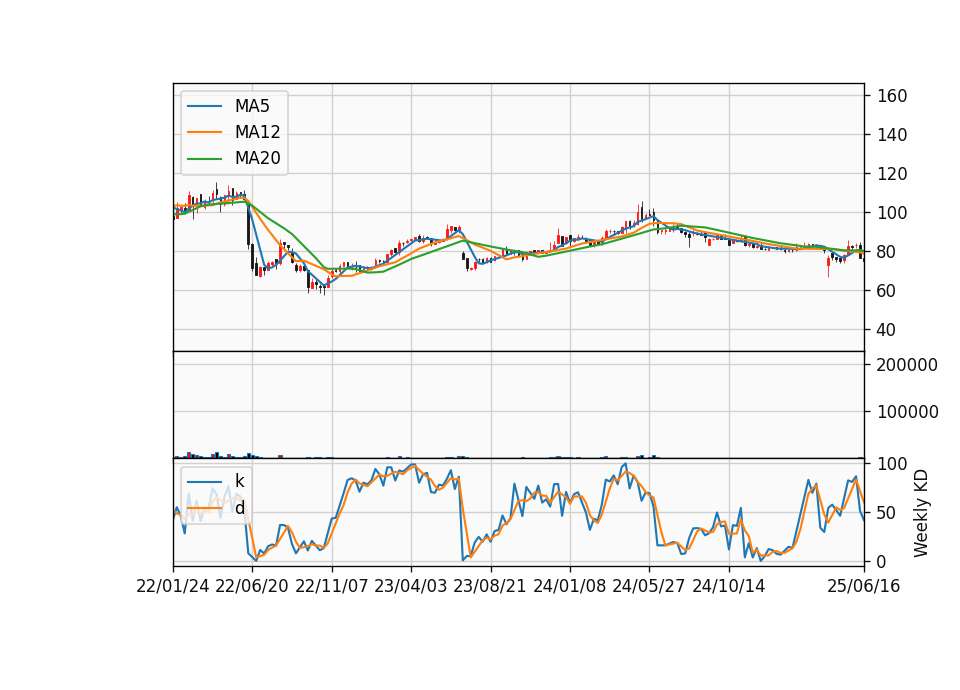960x690 pixels.
Task: Click the d legend label in KD panel
Action: click(239, 508)
